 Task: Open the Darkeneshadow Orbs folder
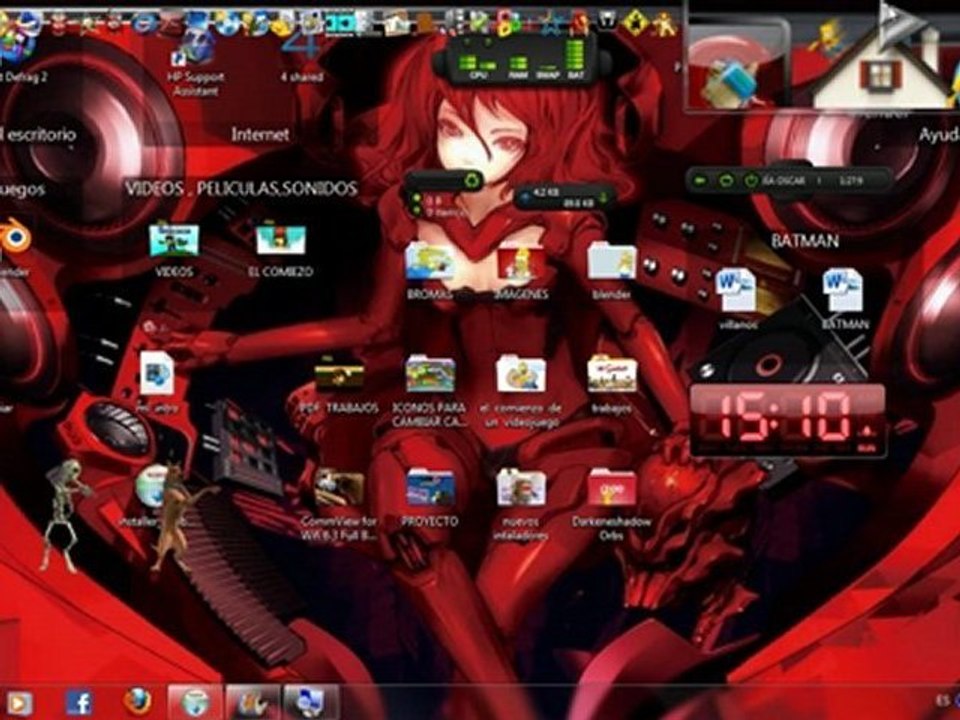612,505
